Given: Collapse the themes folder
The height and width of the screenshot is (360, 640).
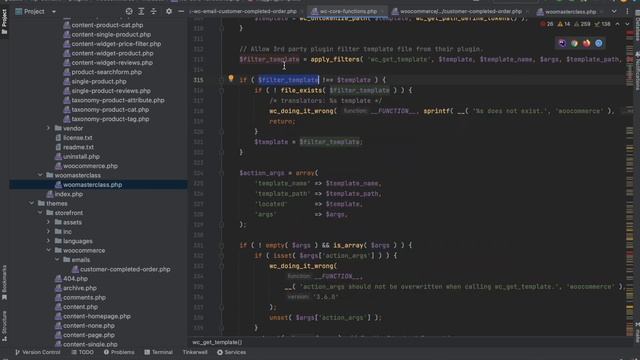Looking at the screenshot, I should tap(31, 203).
